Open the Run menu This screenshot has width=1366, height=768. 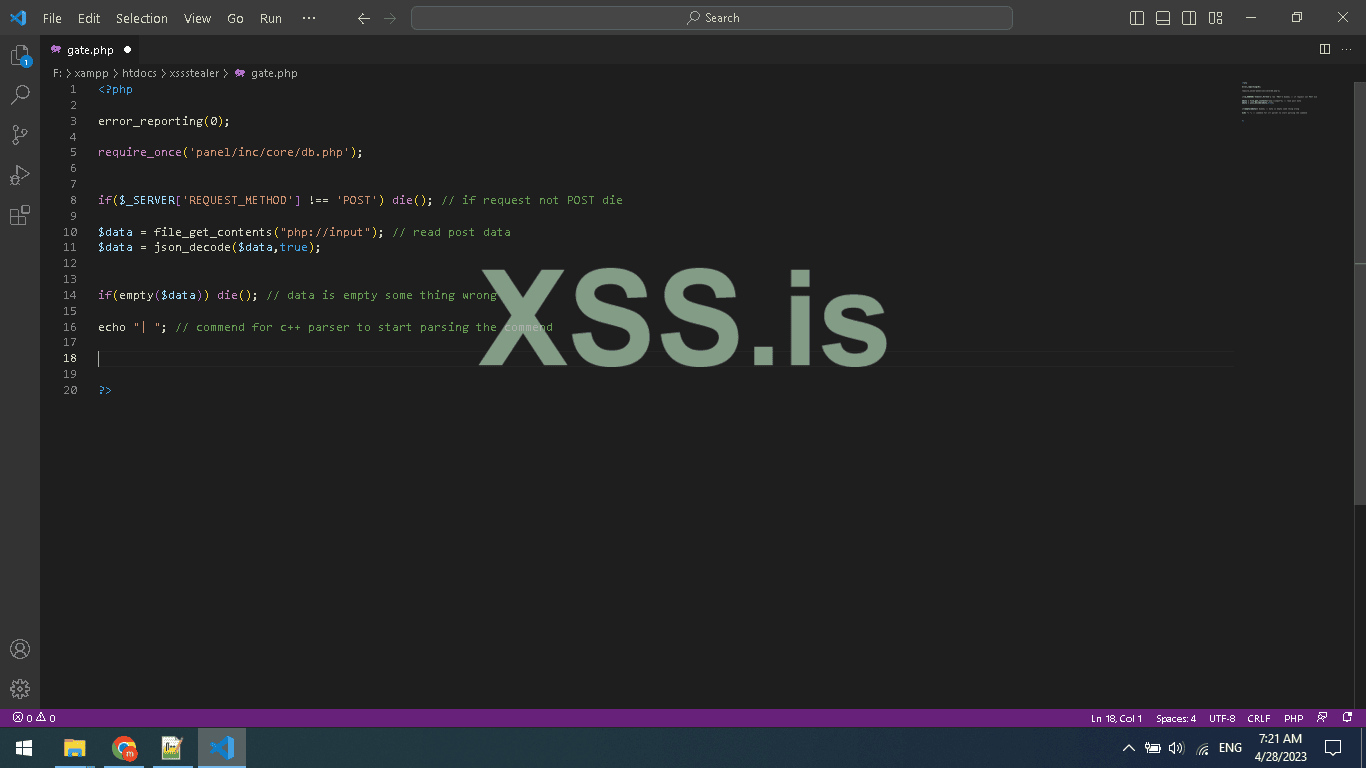pos(271,18)
